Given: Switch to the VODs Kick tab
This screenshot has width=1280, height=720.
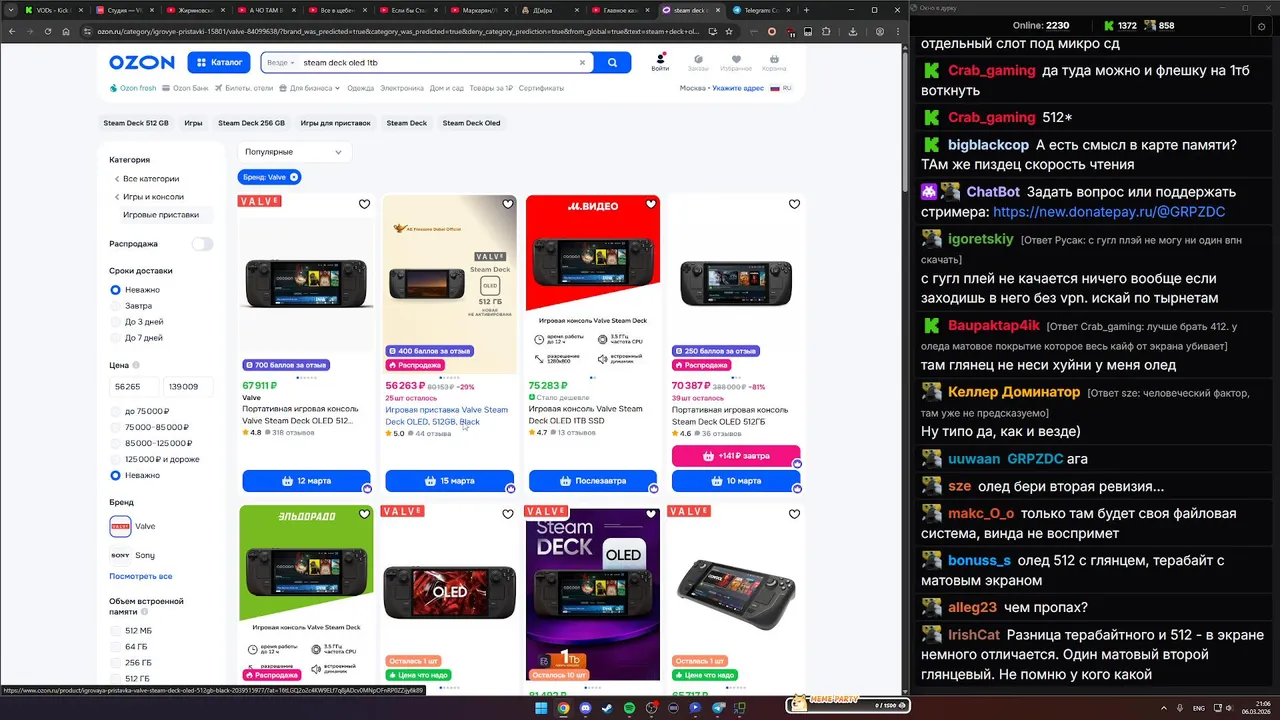Looking at the screenshot, I should (55, 10).
